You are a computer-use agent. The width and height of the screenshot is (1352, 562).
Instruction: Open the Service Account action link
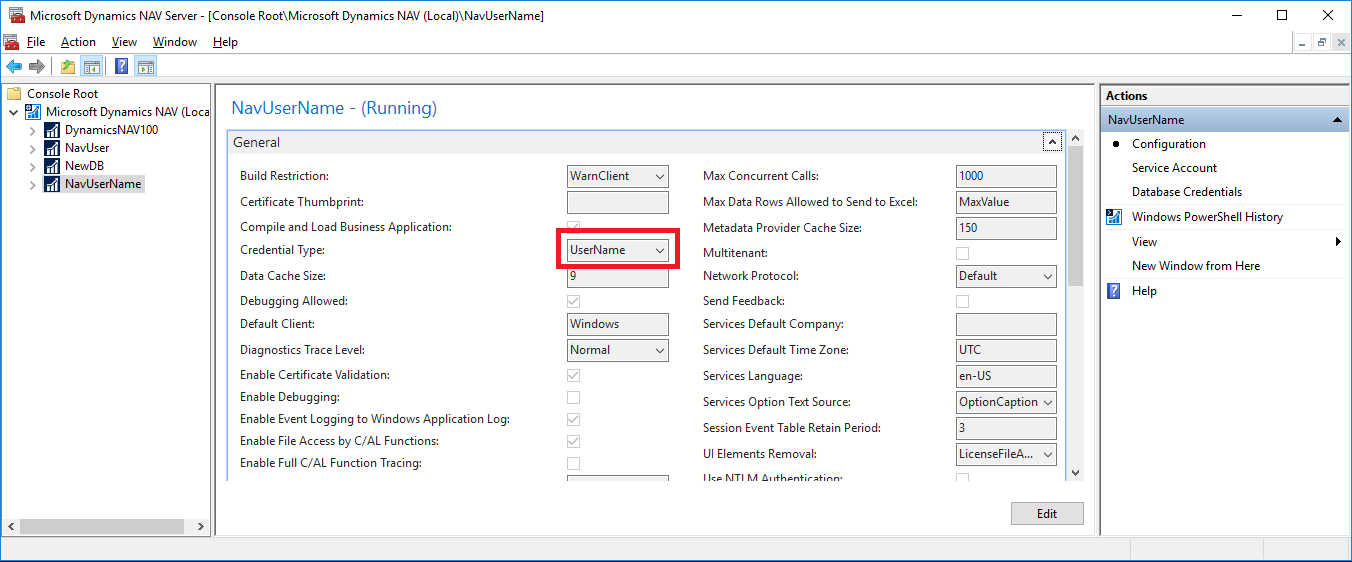(1174, 168)
